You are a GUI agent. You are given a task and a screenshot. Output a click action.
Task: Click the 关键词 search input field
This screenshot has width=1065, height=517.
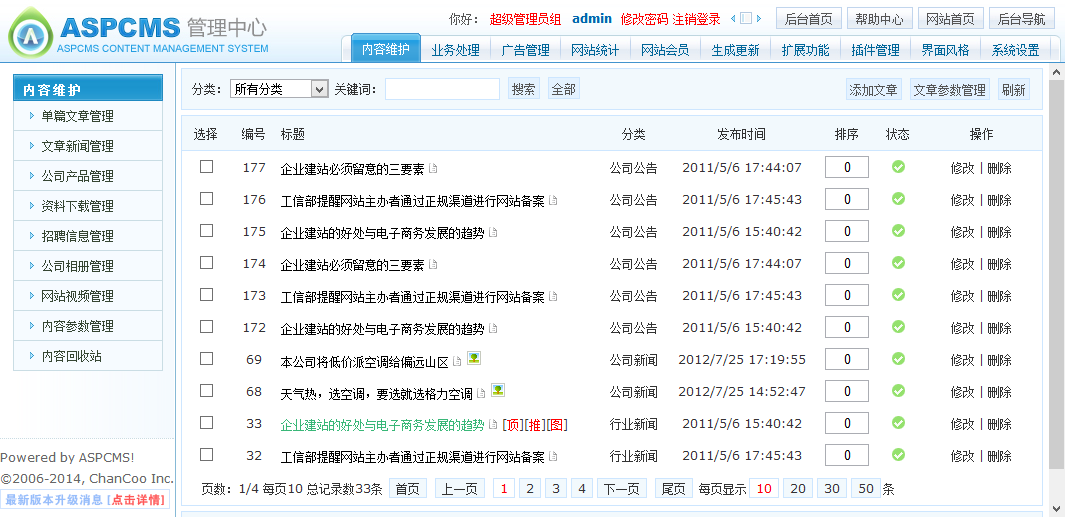442,89
